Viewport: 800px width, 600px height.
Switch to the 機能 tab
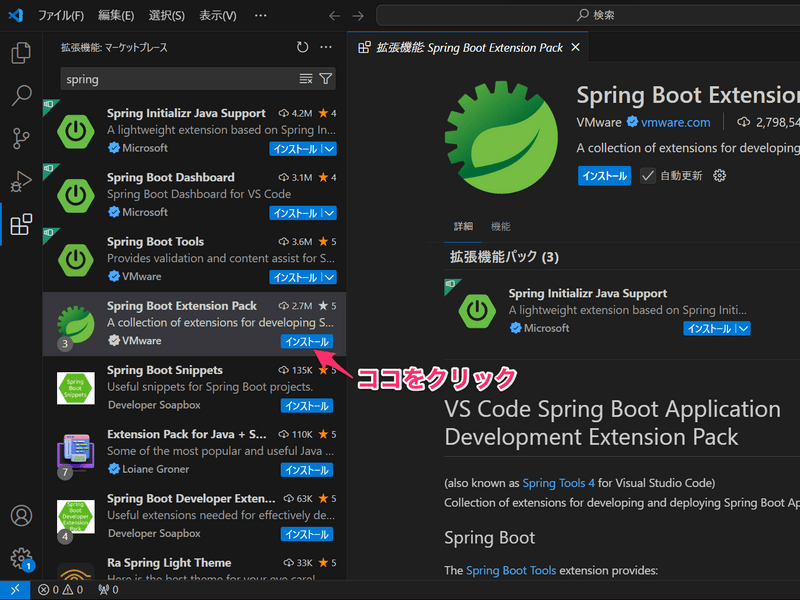(500, 227)
